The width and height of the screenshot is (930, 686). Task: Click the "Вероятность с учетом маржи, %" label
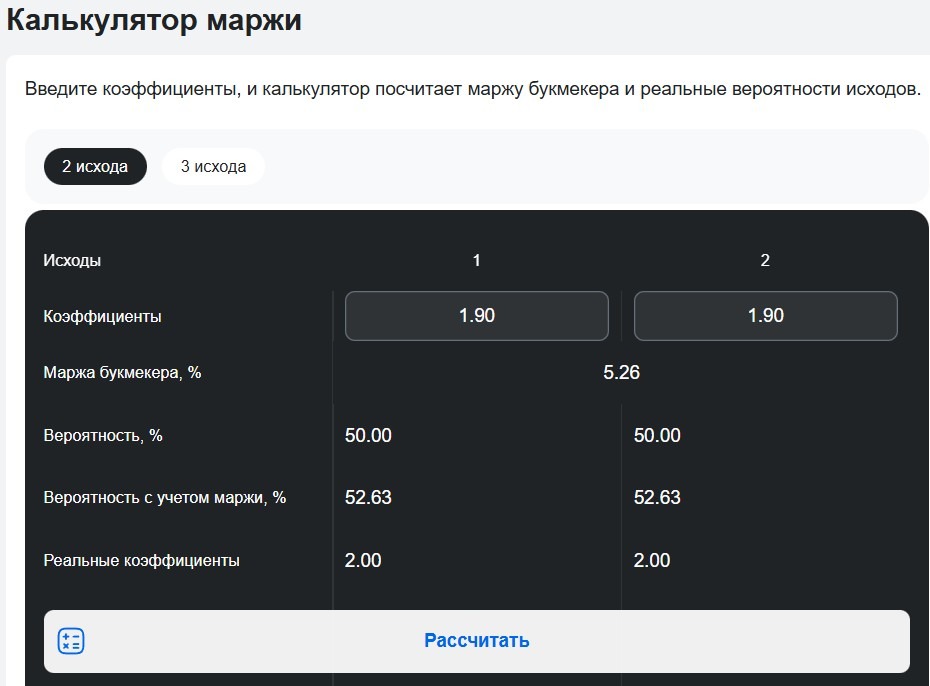click(165, 498)
